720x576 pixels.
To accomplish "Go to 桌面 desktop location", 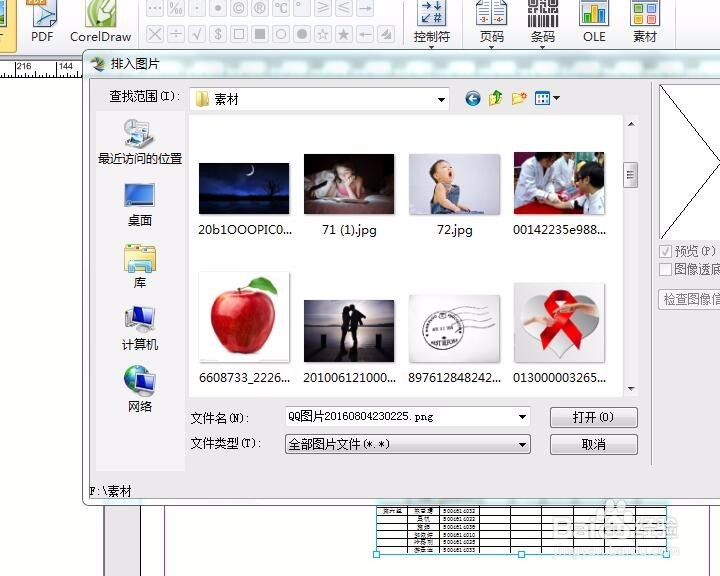I will pos(140,204).
